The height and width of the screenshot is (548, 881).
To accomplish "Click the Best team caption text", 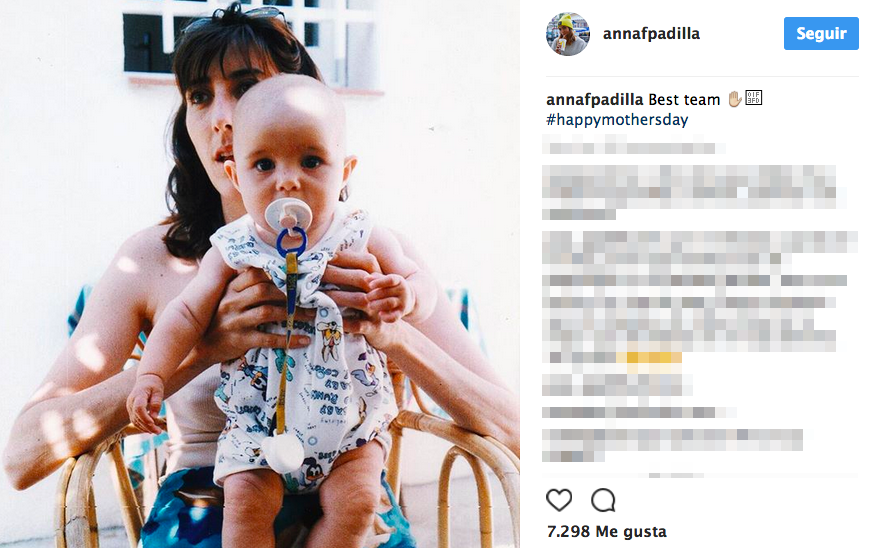I will pyautogui.click(x=684, y=99).
